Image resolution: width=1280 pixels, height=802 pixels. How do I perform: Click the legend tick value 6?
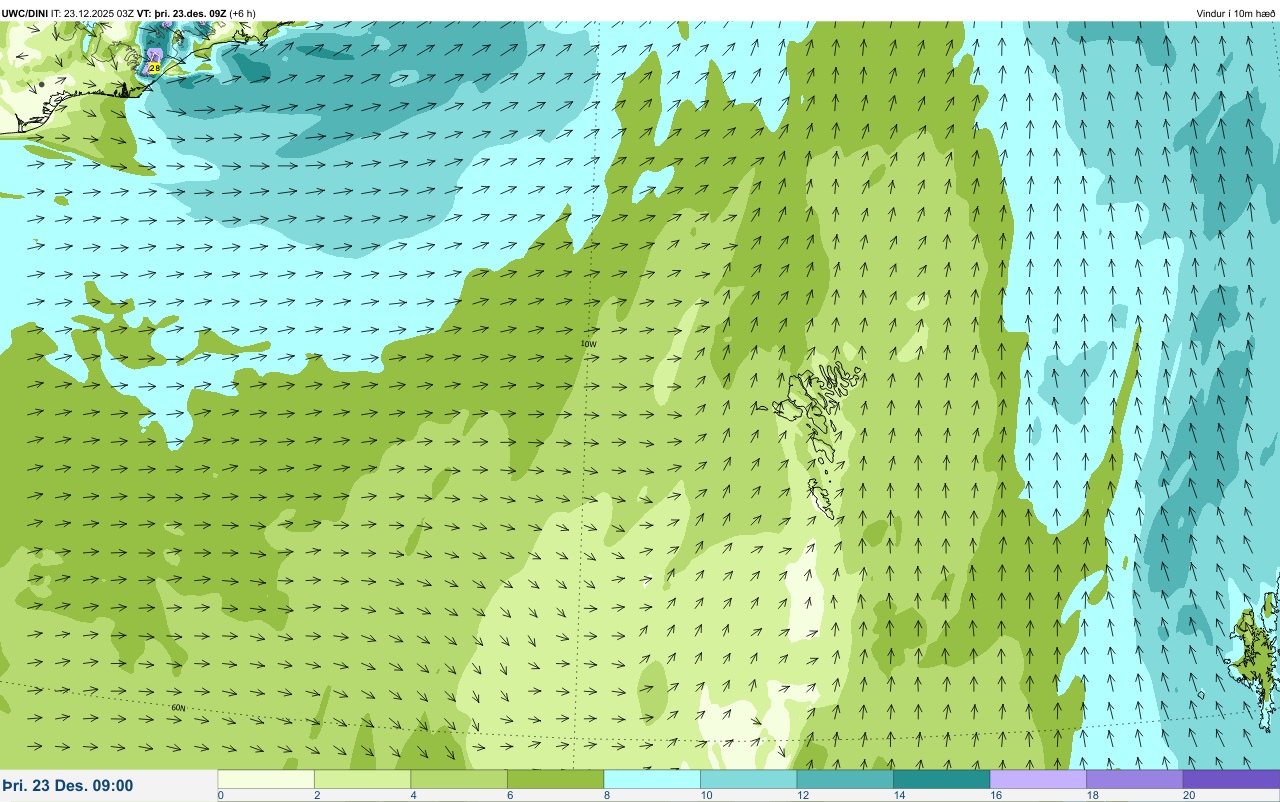(509, 795)
